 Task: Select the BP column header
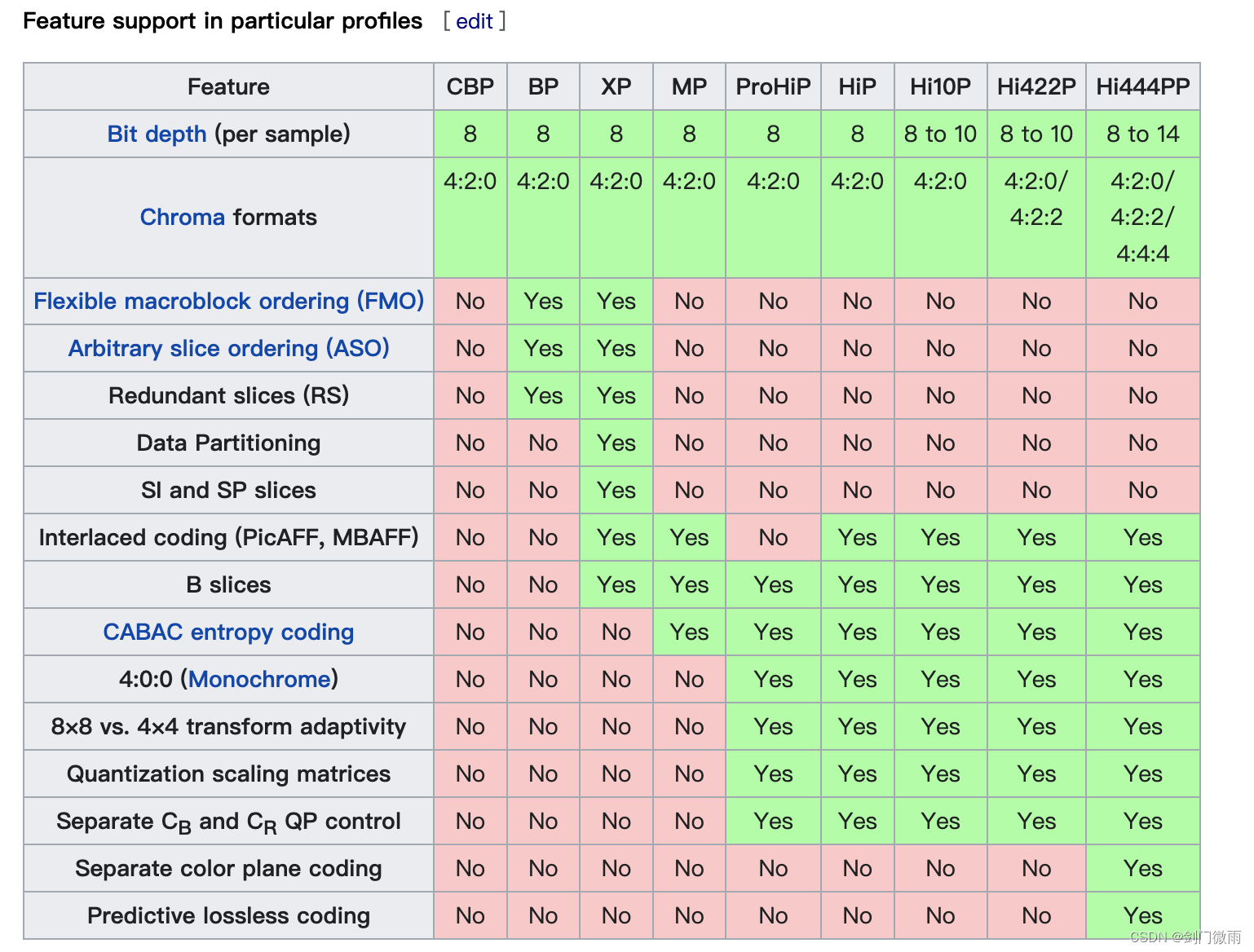[543, 86]
